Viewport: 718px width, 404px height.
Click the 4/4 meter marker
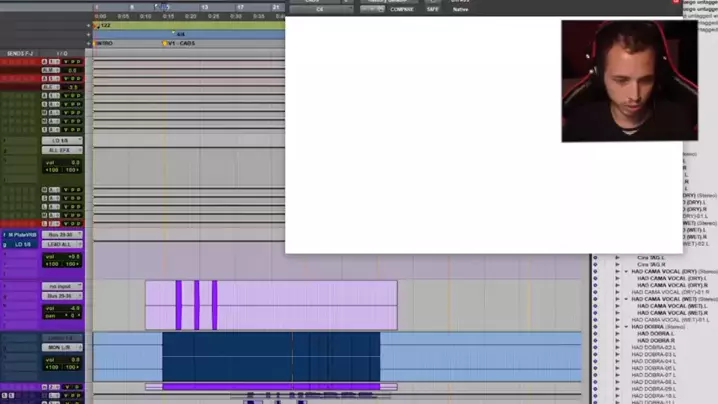tap(180, 34)
